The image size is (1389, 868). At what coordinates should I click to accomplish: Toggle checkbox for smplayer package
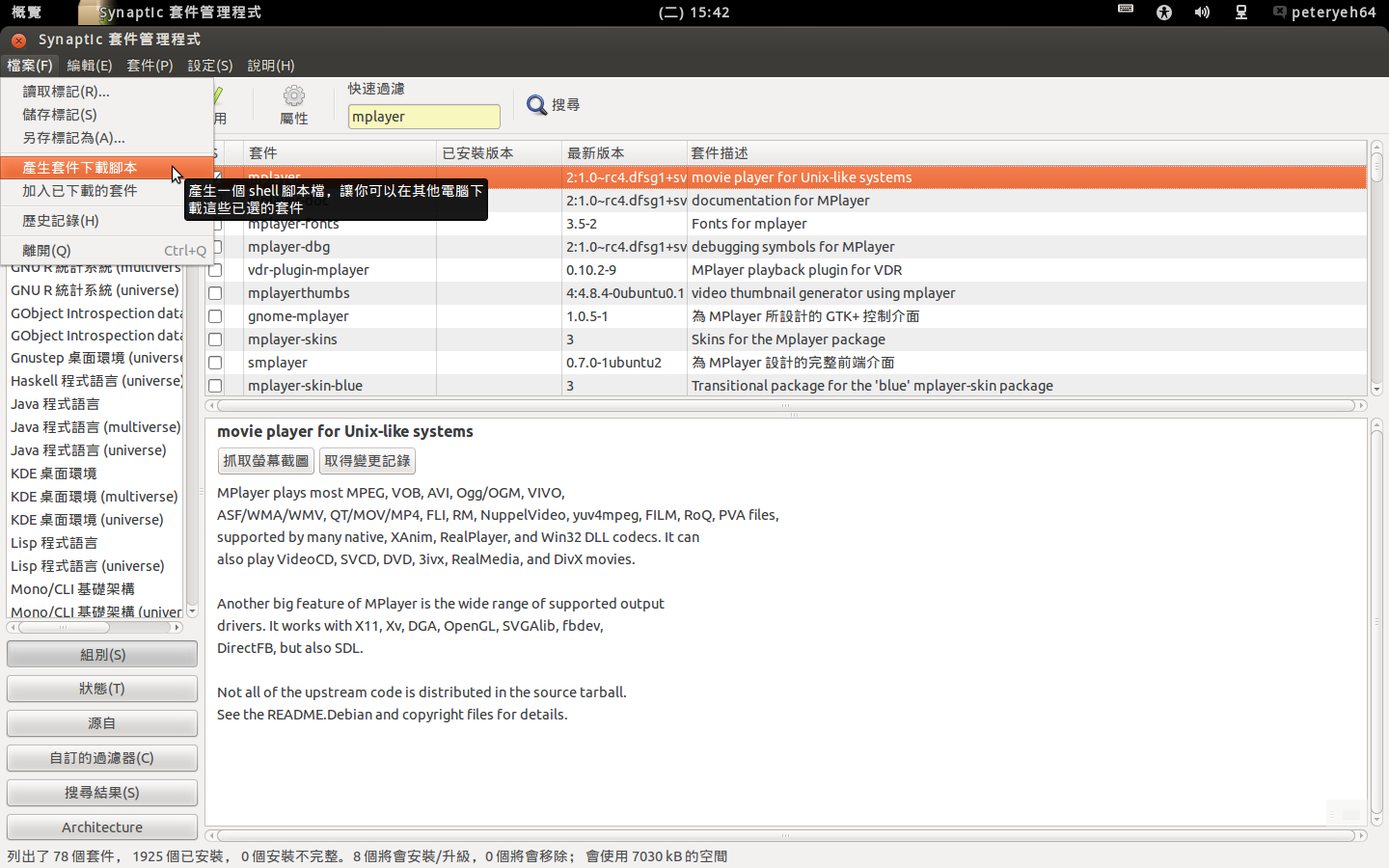[215, 363]
